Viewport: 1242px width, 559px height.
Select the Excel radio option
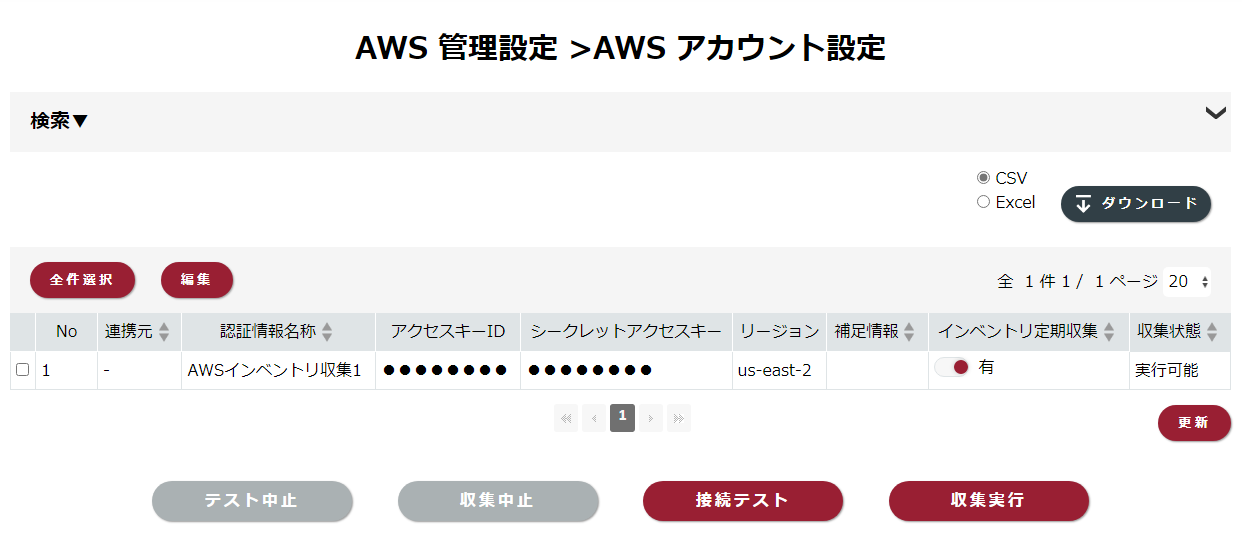983,202
